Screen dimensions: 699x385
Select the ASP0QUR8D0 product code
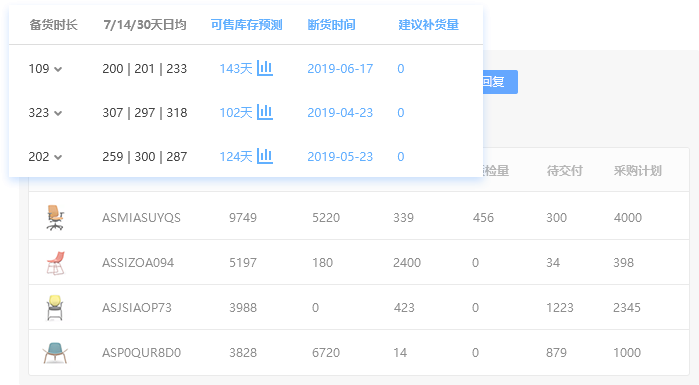[x=141, y=352]
